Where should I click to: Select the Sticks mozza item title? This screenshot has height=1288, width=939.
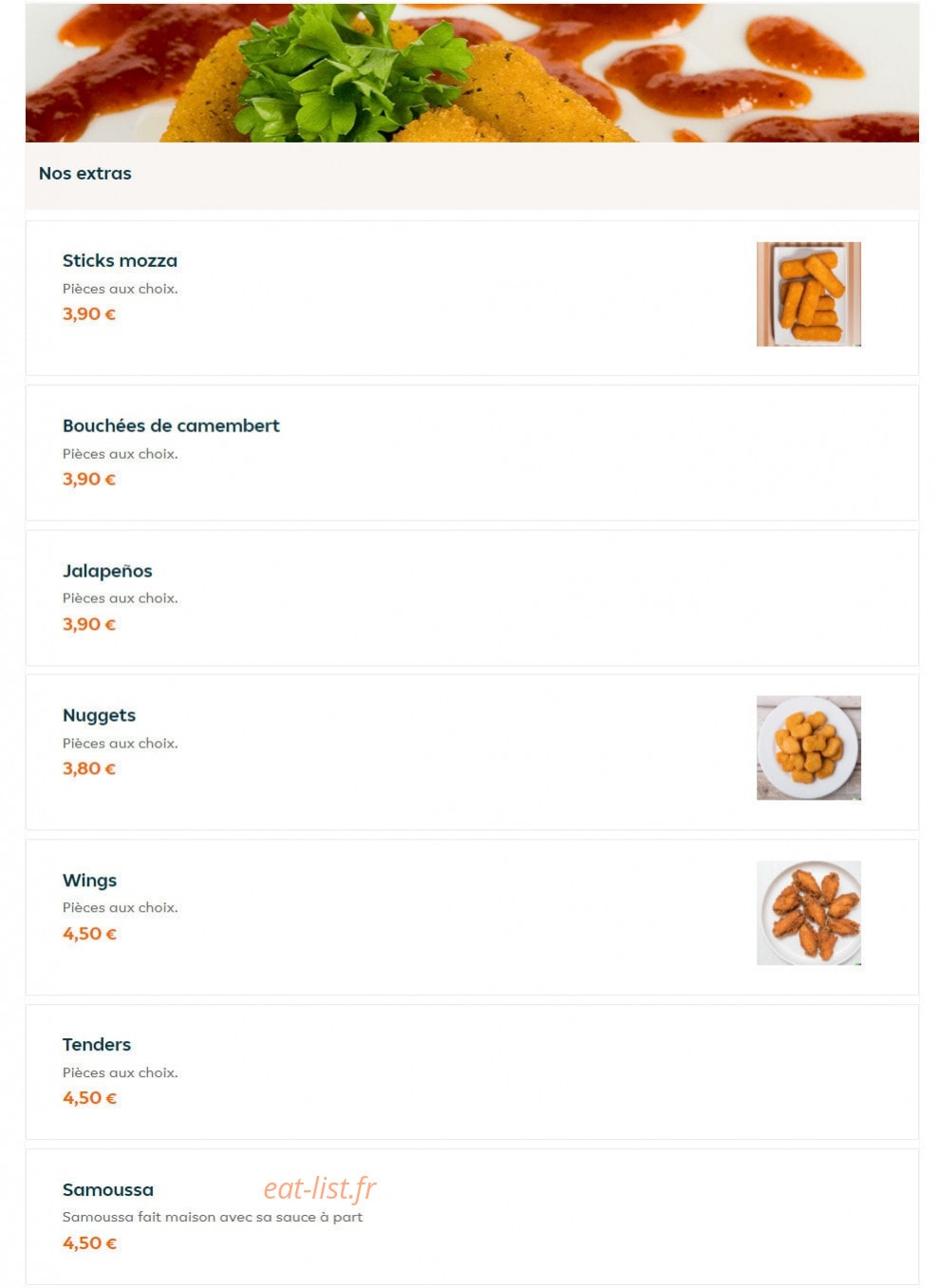[120, 260]
